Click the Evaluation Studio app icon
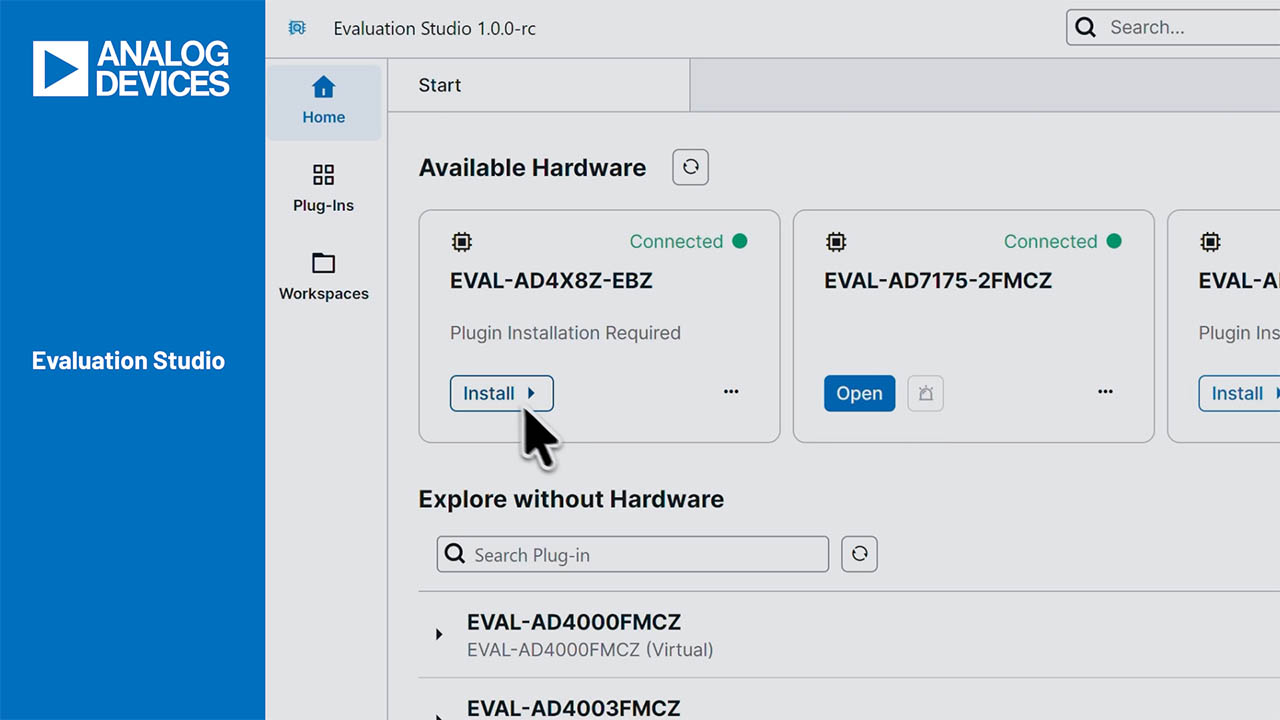 click(x=297, y=28)
